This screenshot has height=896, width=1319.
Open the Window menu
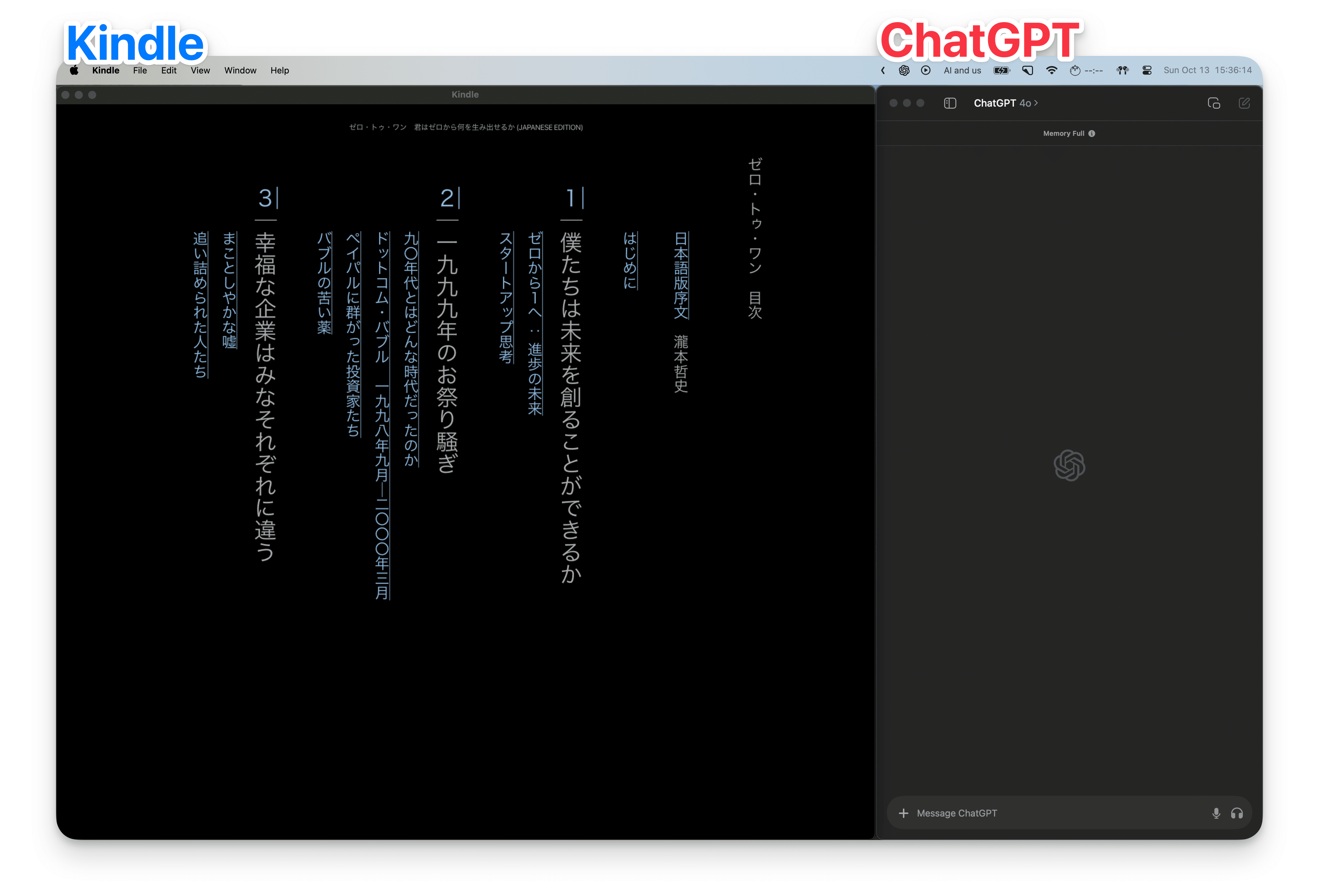click(x=240, y=70)
